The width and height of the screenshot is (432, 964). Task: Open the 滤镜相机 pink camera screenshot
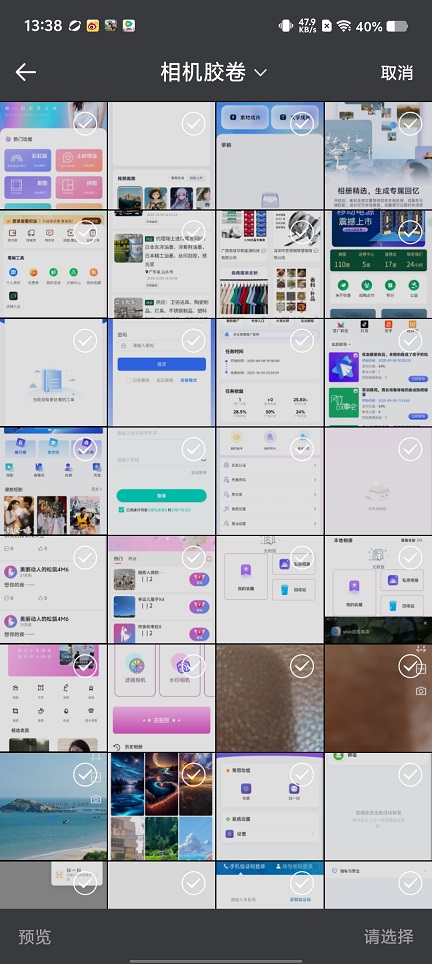coord(162,698)
